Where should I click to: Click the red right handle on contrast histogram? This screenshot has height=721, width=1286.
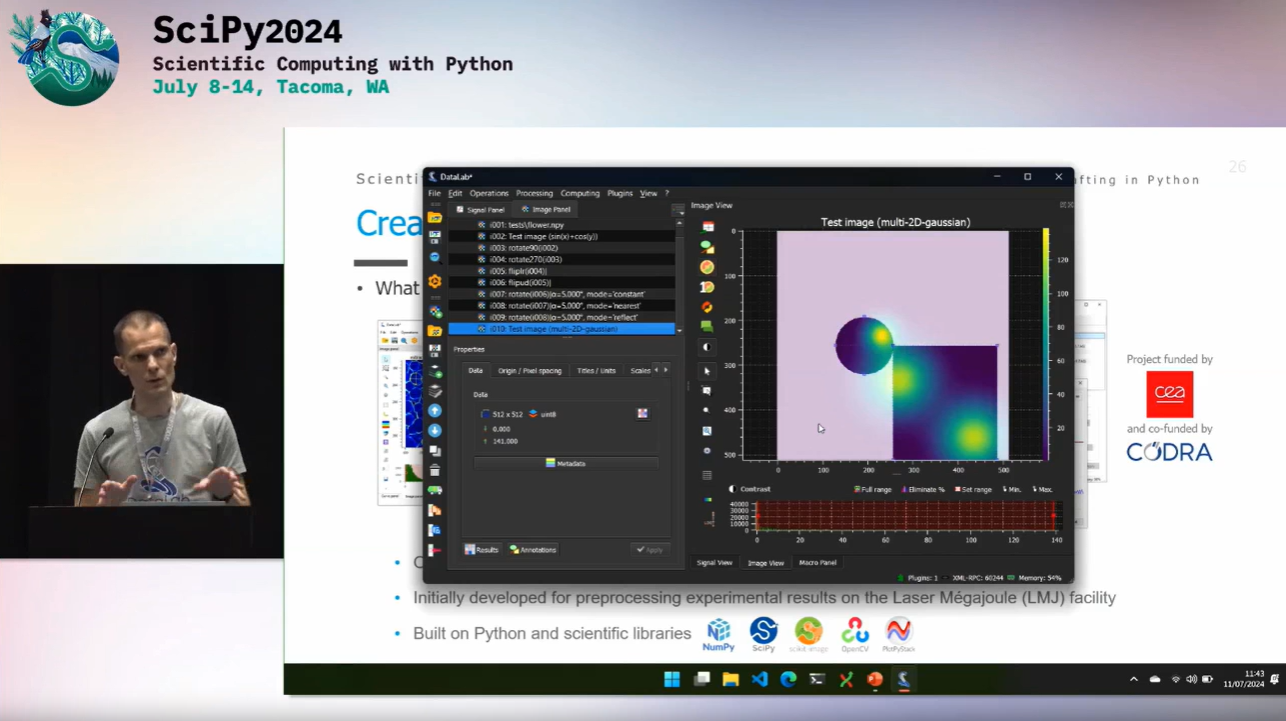1053,516
